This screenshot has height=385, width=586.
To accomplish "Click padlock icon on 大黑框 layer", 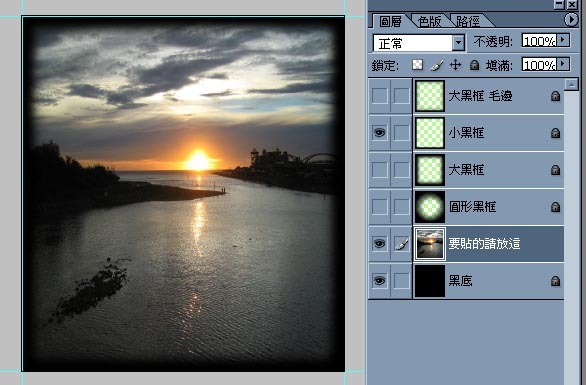I will (555, 170).
